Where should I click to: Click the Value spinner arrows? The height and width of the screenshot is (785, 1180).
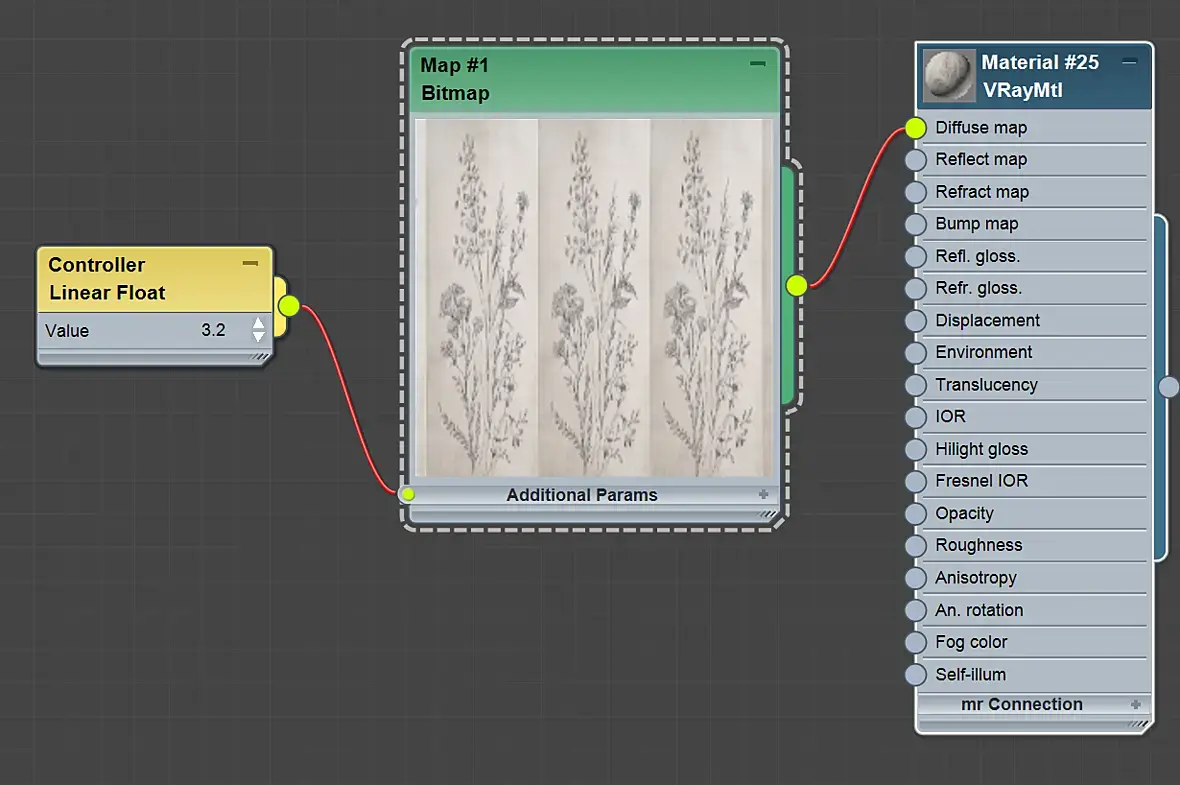(258, 330)
